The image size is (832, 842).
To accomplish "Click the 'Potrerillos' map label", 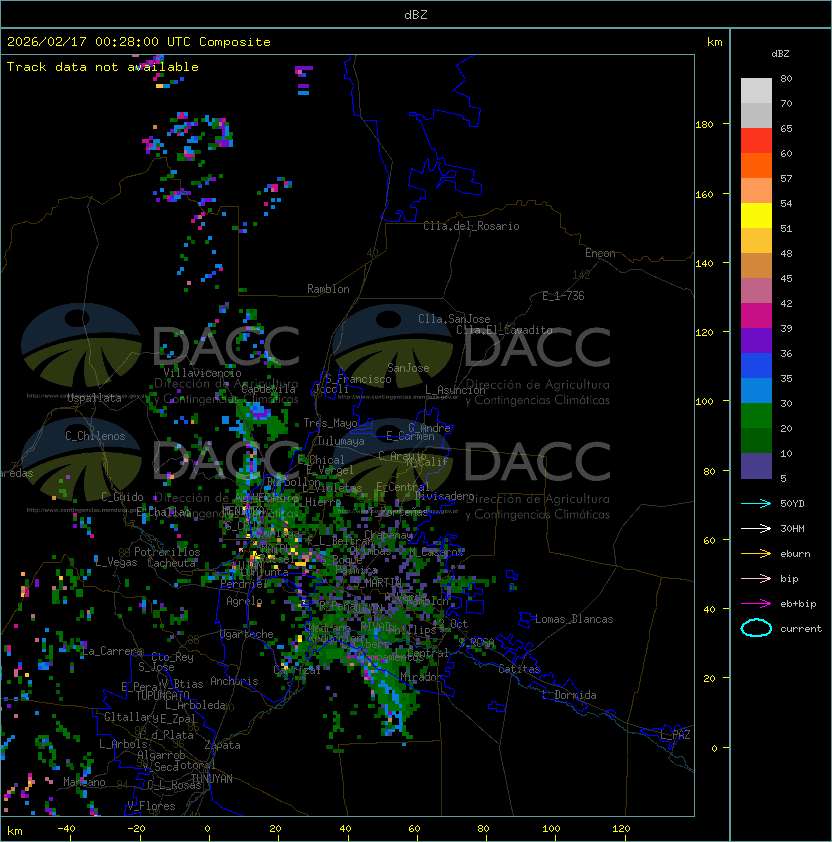I will tap(167, 552).
